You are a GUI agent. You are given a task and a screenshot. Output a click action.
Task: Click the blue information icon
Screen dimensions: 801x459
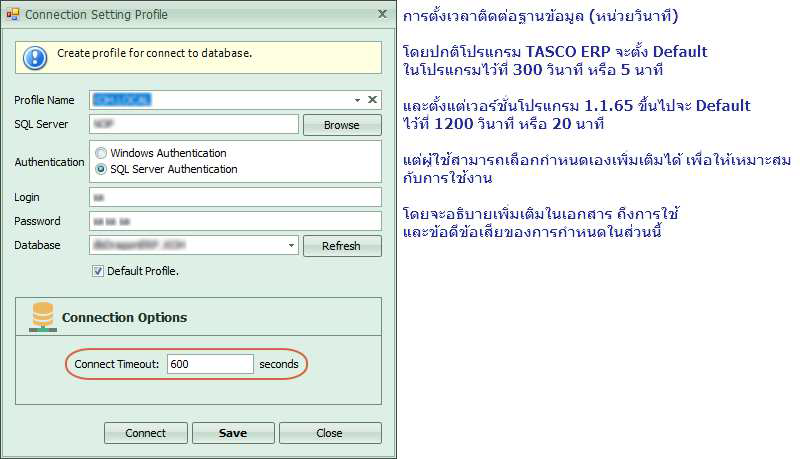pos(36,57)
